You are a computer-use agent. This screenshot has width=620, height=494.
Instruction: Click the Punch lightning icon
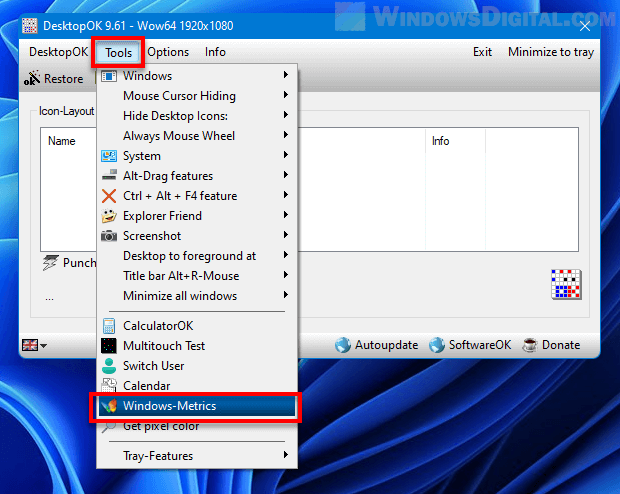(x=51, y=263)
